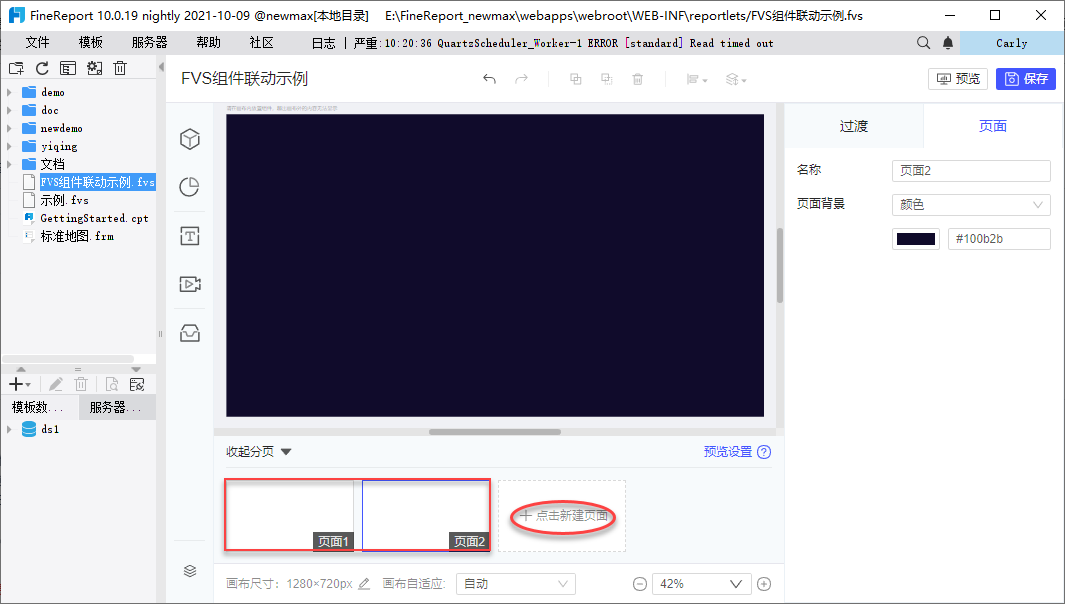Delete the selected file with trash icon
Viewport: 1065px width, 604px height.
coord(120,68)
